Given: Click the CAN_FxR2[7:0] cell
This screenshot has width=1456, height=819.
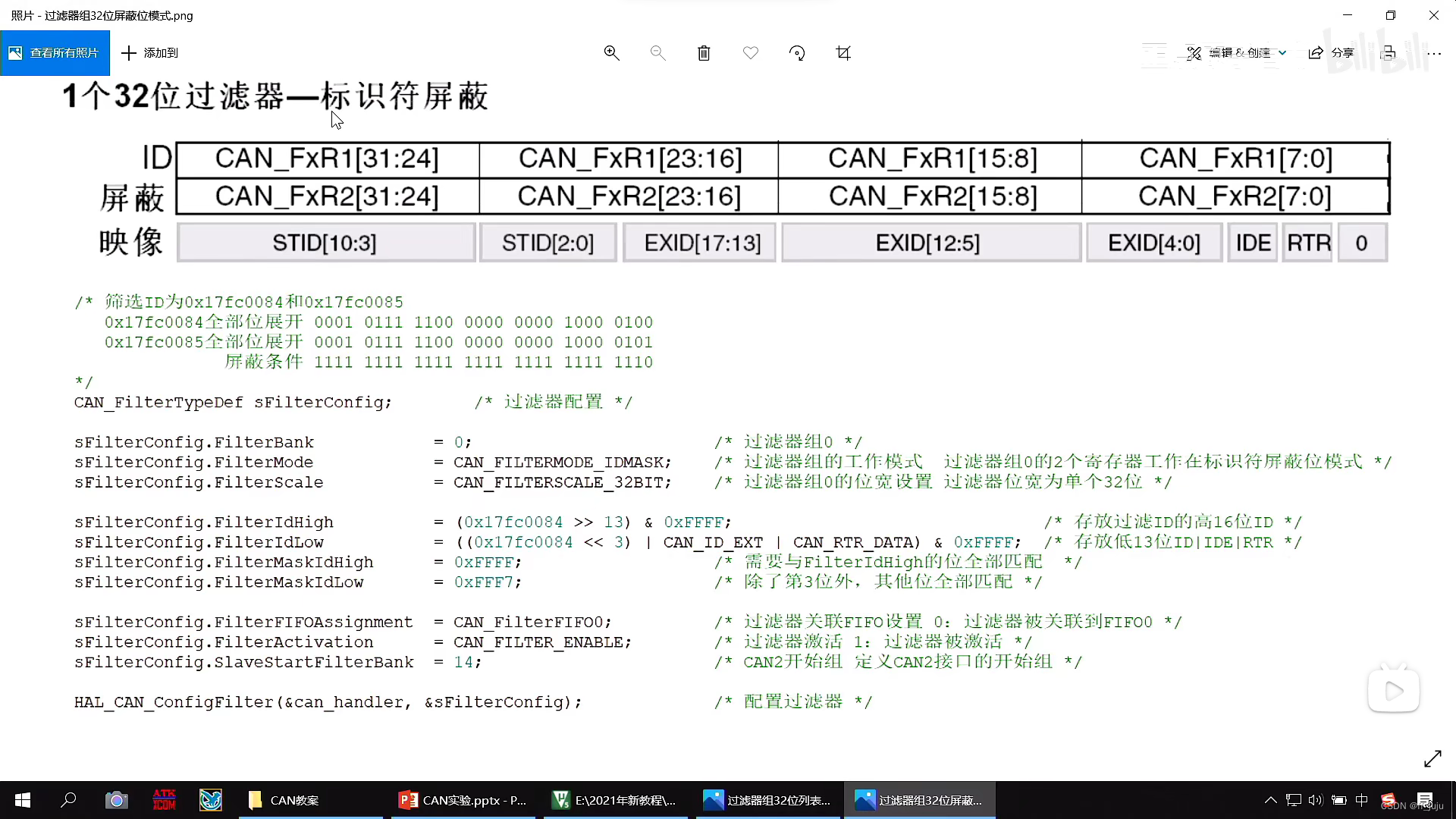Looking at the screenshot, I should [1235, 196].
